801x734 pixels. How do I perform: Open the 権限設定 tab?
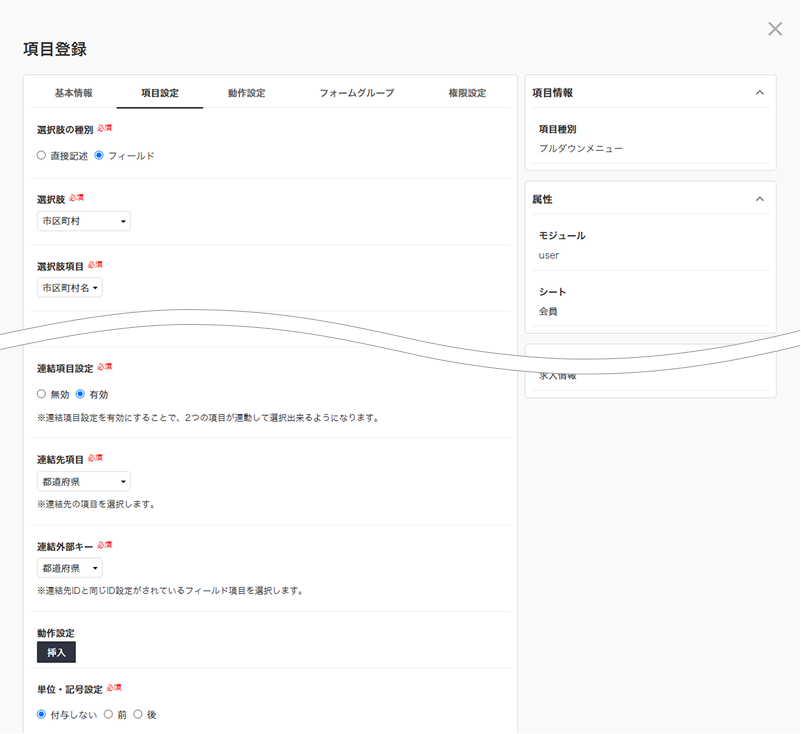[x=467, y=93]
